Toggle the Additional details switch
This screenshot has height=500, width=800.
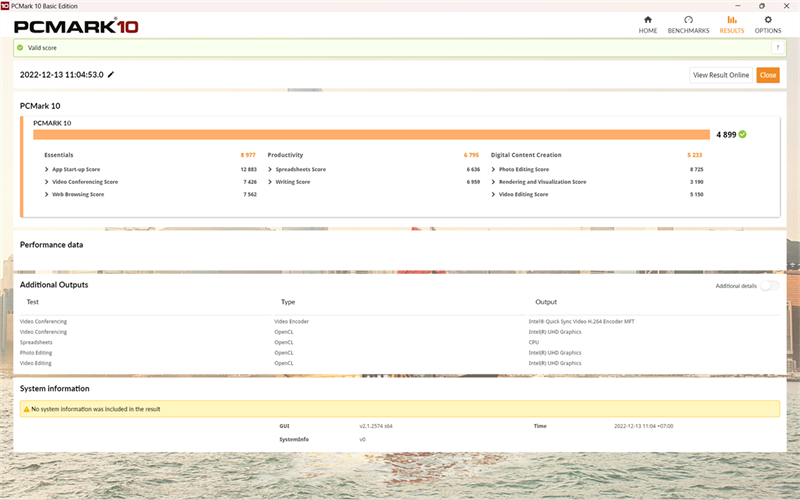[x=770, y=286]
